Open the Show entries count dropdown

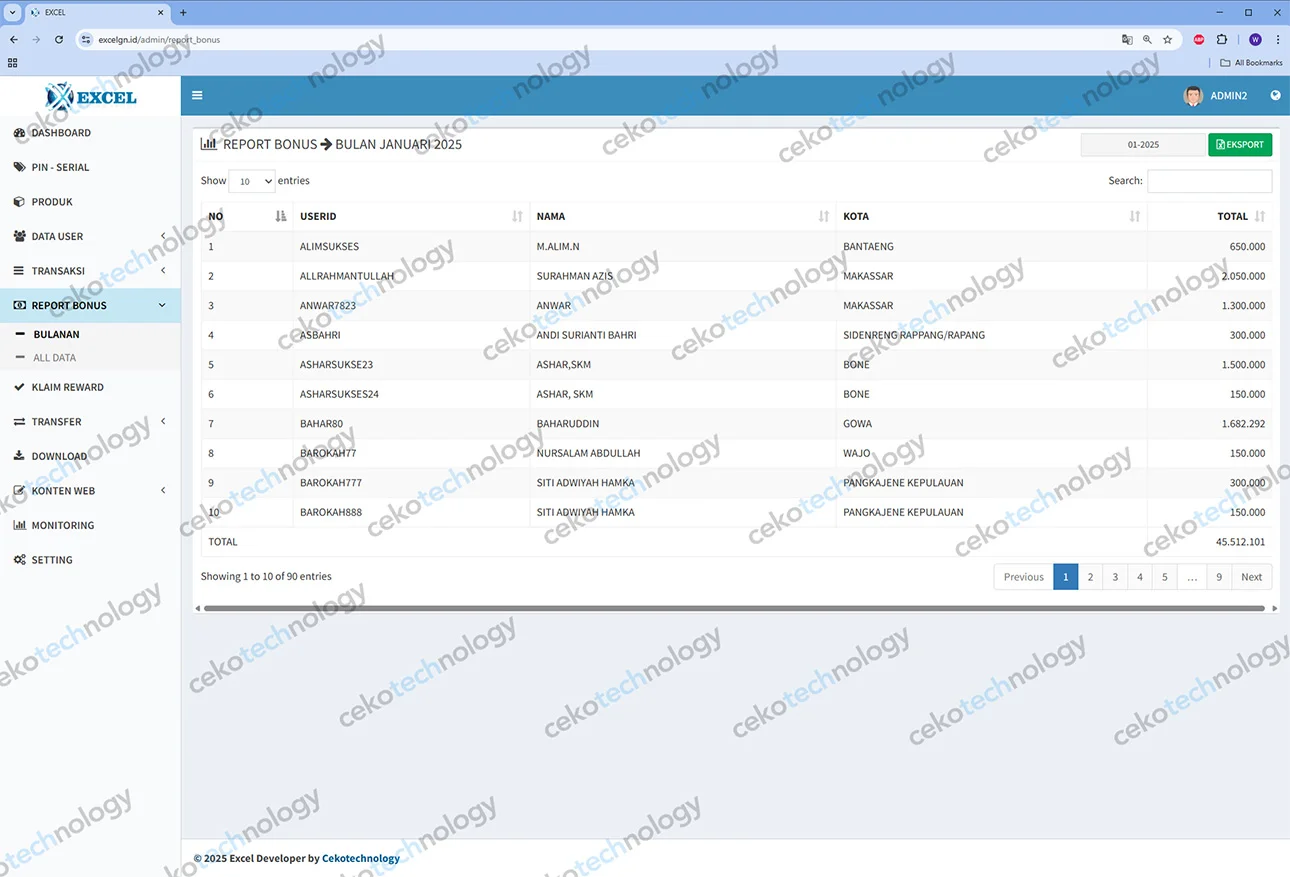click(x=251, y=182)
